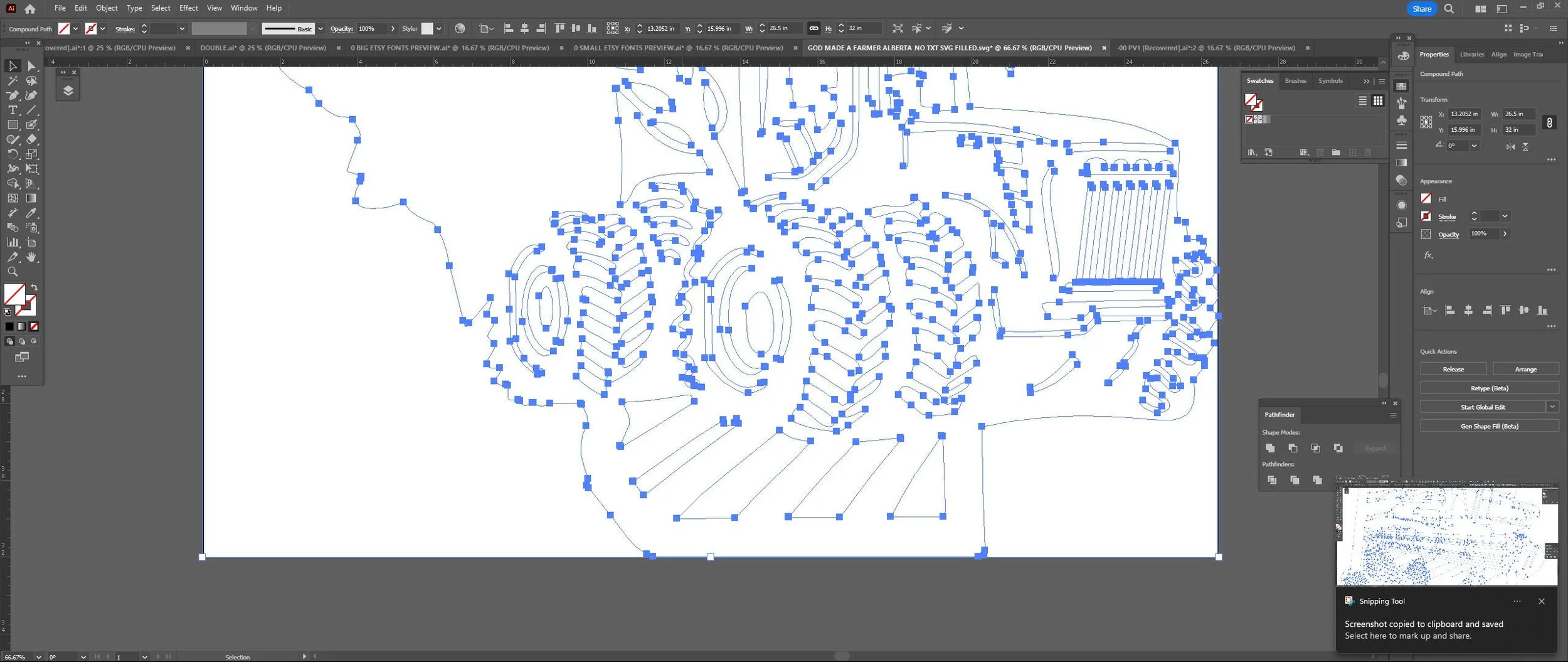Choose the Column Graph tool
Viewport: 1568px width, 662px height.
pyautogui.click(x=13, y=242)
